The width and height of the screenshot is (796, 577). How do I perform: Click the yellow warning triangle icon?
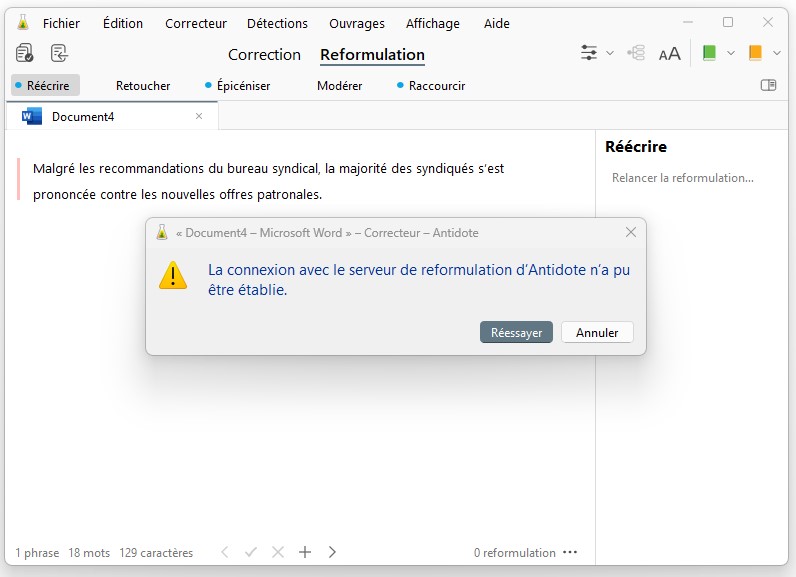pyautogui.click(x=173, y=276)
